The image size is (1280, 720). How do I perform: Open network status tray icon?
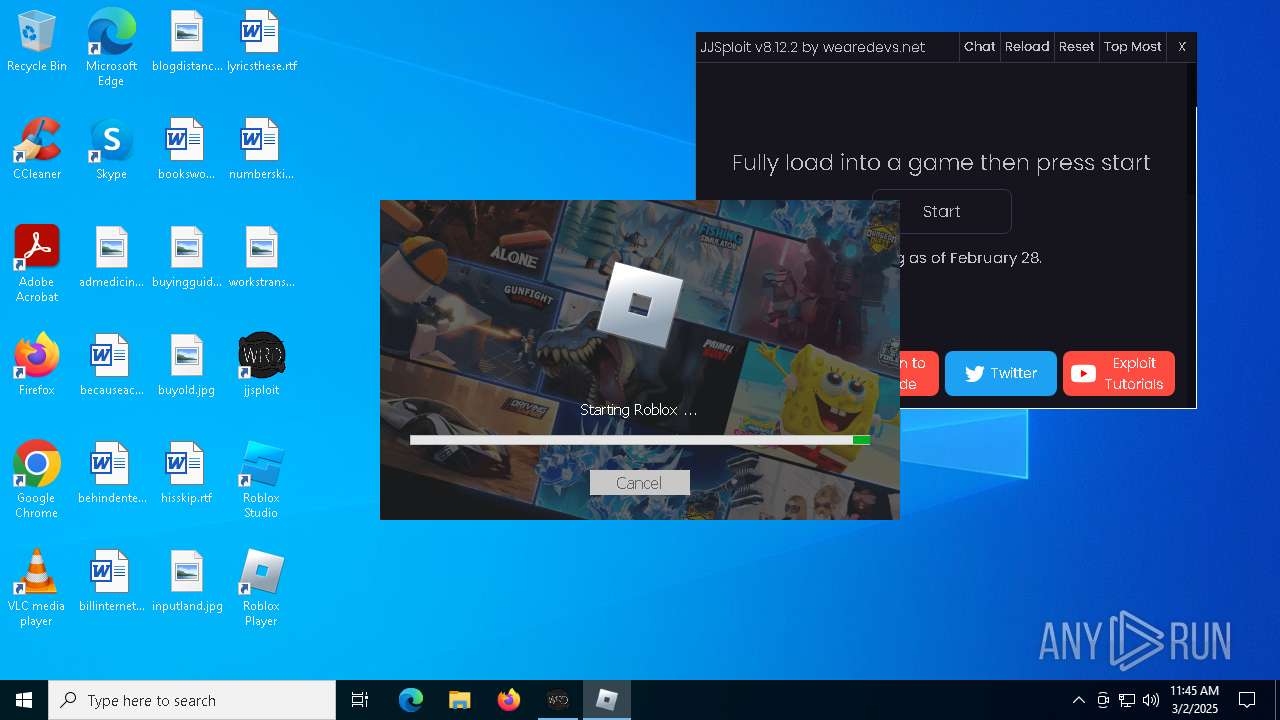tap(1127, 700)
